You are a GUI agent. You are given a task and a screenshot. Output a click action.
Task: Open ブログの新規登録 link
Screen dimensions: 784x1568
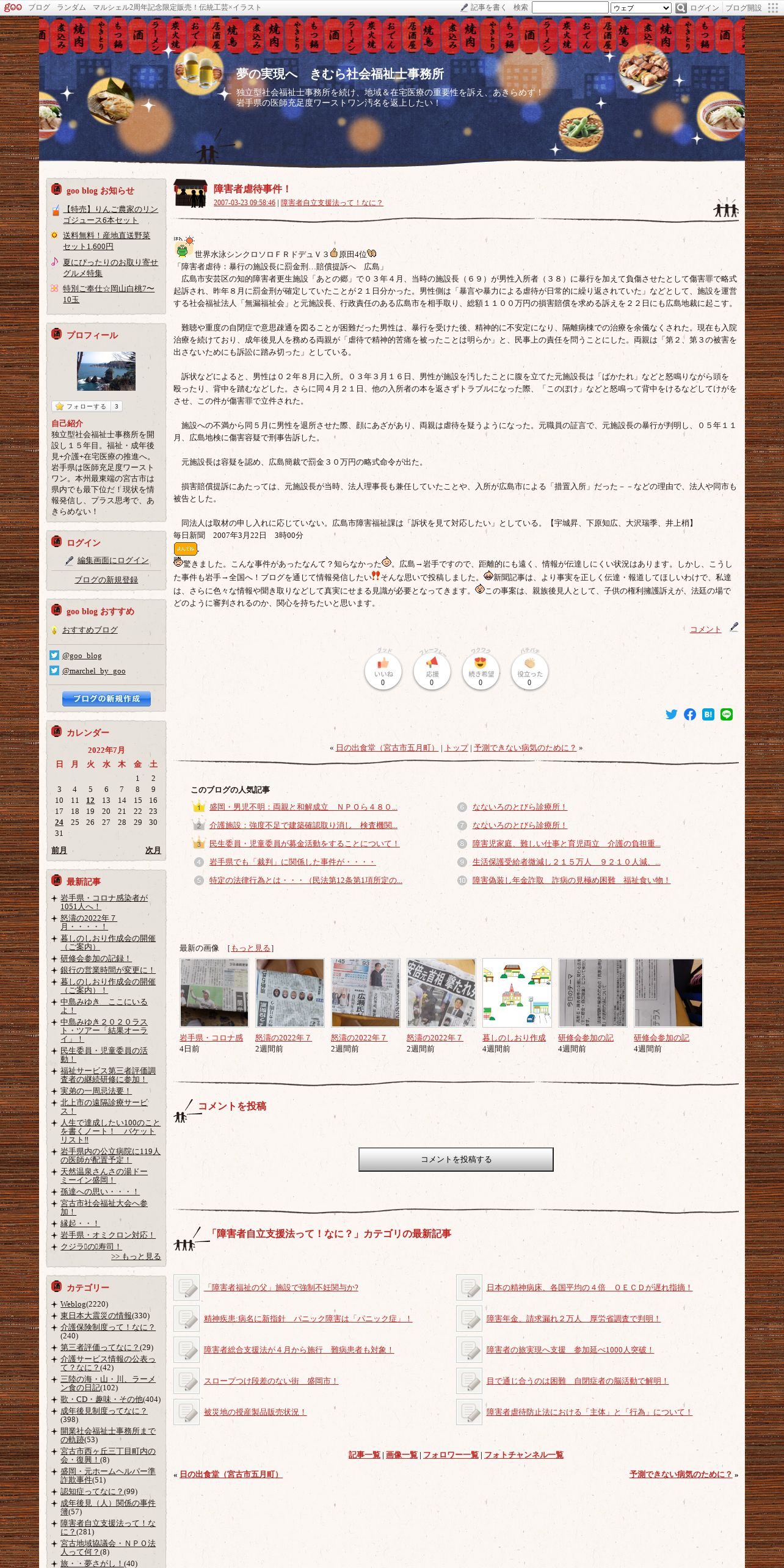click(106, 580)
